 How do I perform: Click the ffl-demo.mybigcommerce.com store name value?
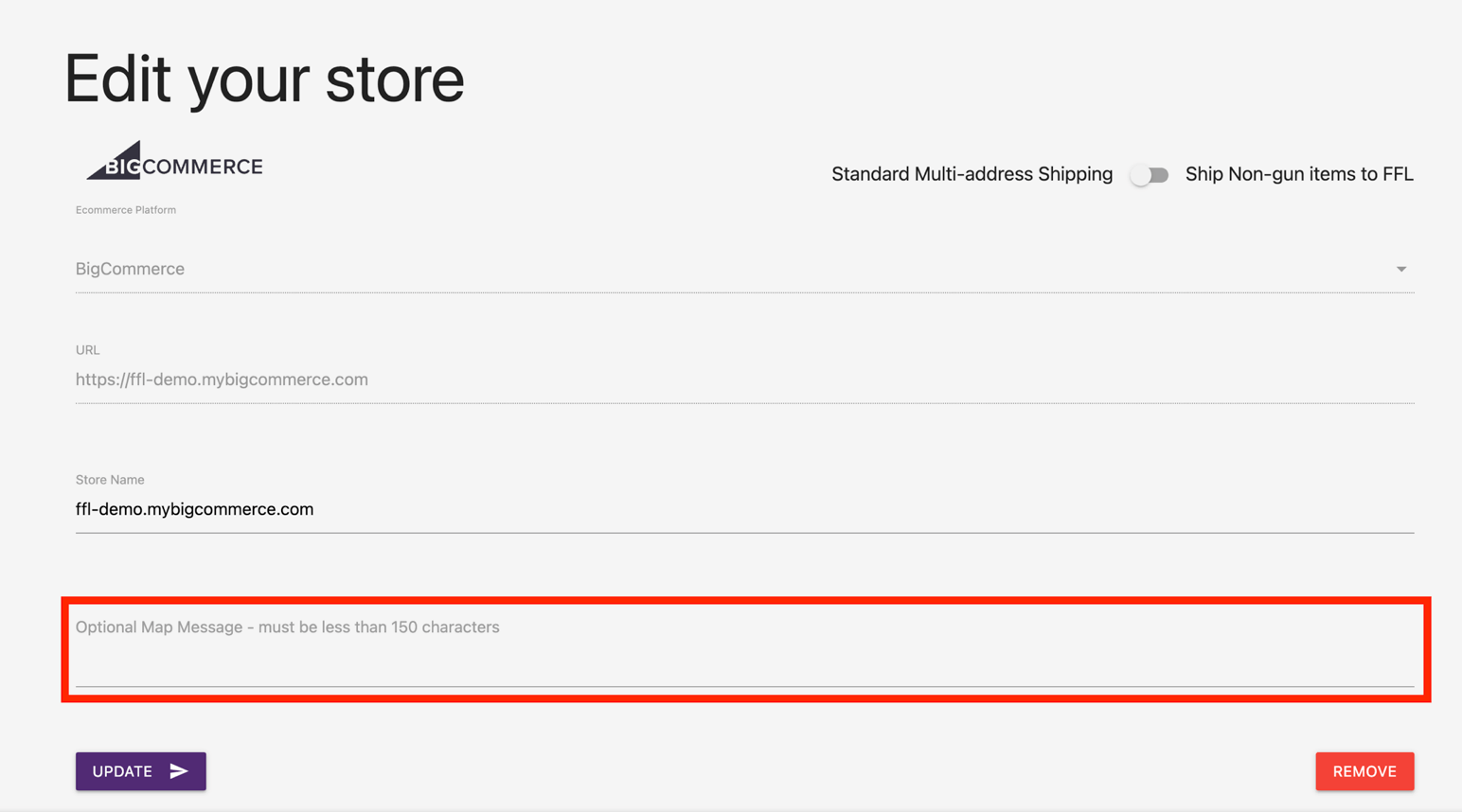(x=195, y=509)
